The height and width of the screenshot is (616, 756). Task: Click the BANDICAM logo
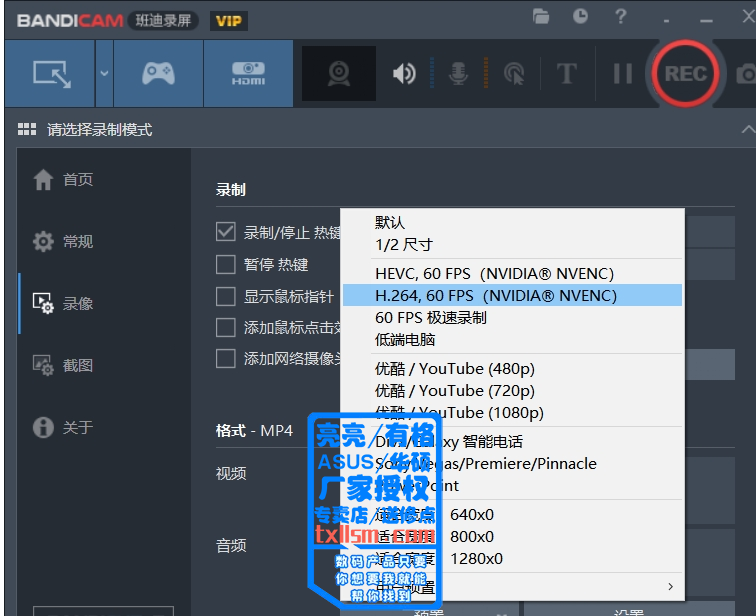70,21
